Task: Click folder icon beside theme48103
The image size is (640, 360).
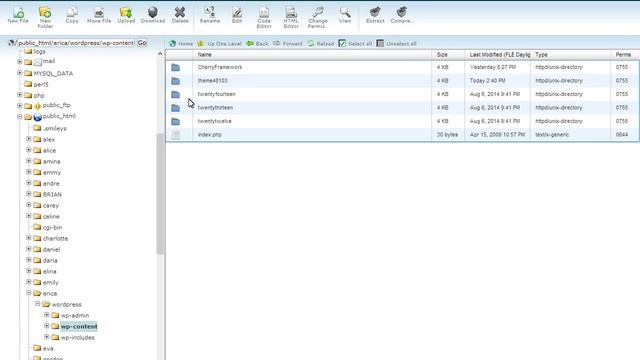Action: click(176, 81)
